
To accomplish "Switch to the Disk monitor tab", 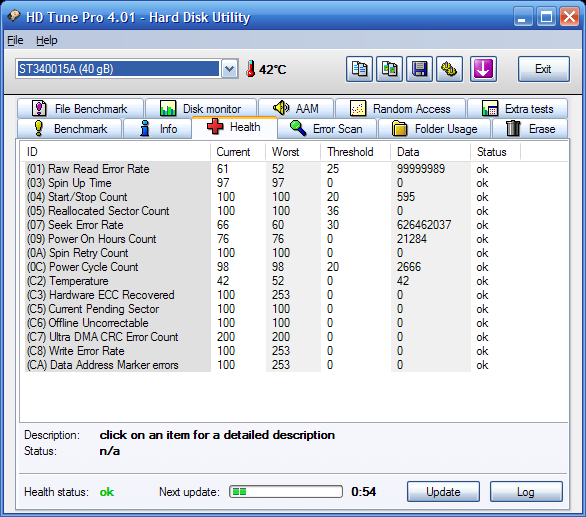I will [201, 109].
